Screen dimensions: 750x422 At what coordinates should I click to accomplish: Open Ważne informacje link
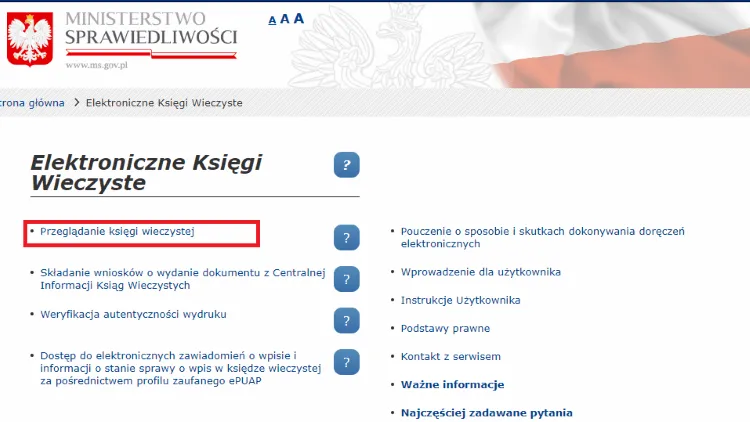click(452, 385)
